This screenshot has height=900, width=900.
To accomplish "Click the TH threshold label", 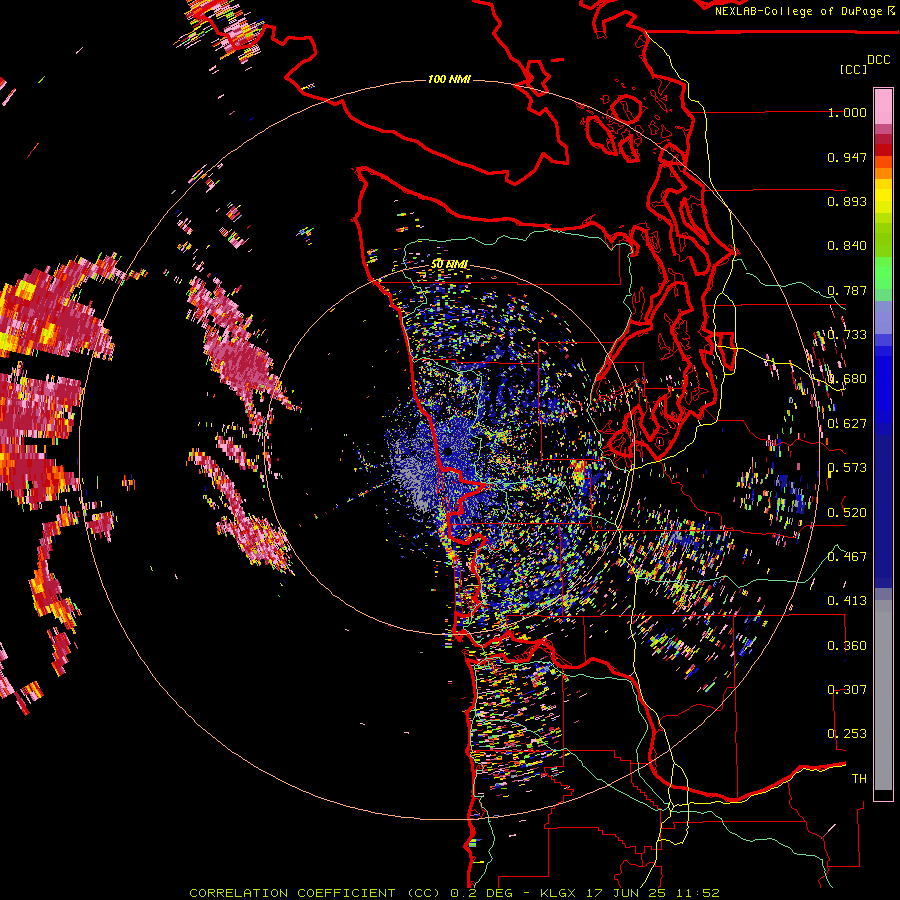I will [x=859, y=779].
